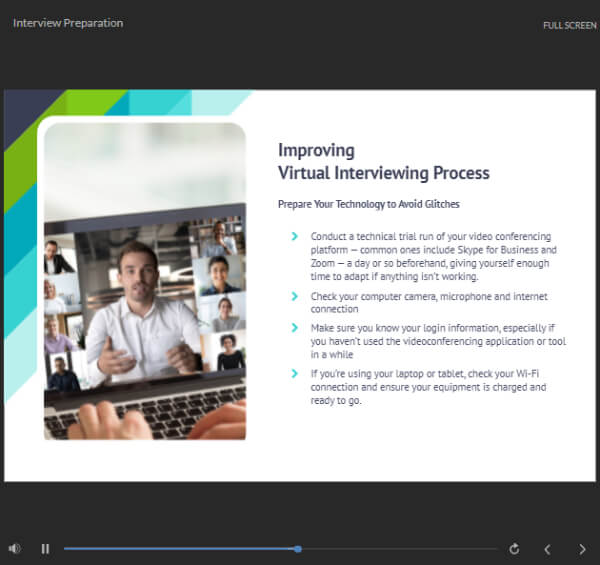
Task: Select the chevron beside Wi-Fi connection bullet
Action: coord(294,373)
